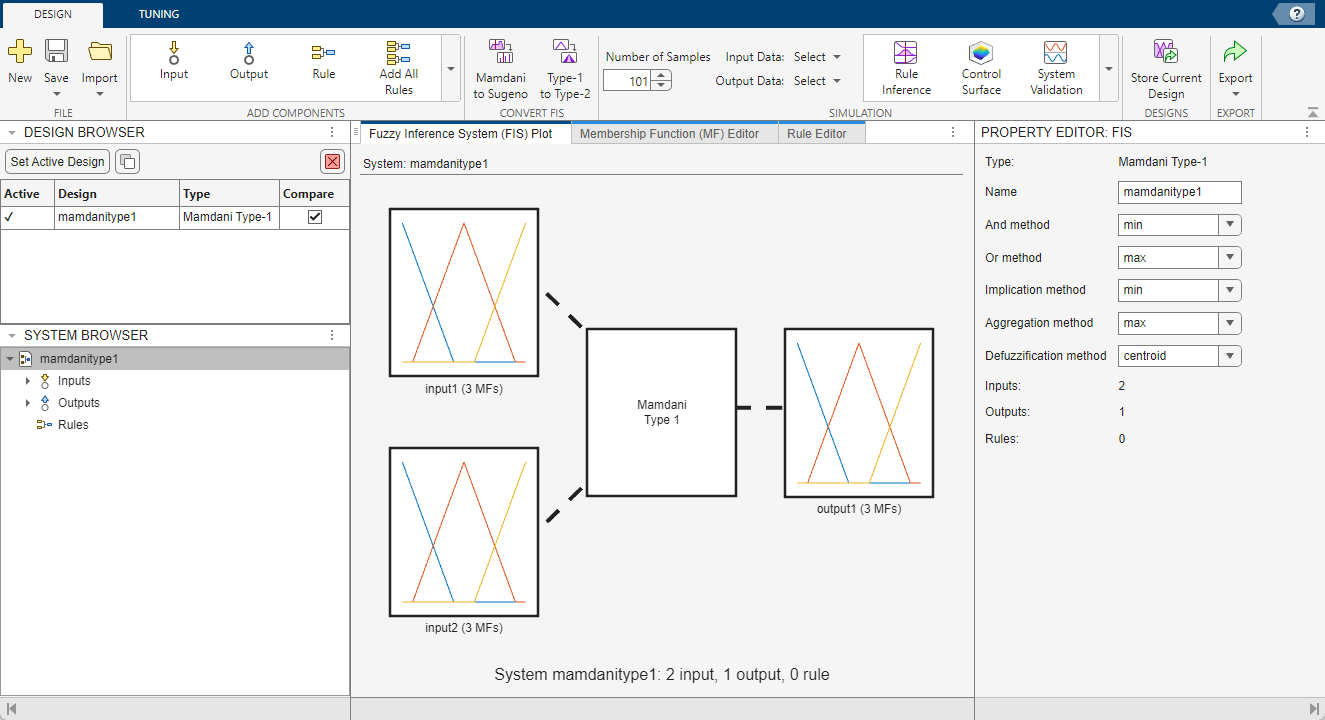
Task: Add an Input component
Action: 174,61
